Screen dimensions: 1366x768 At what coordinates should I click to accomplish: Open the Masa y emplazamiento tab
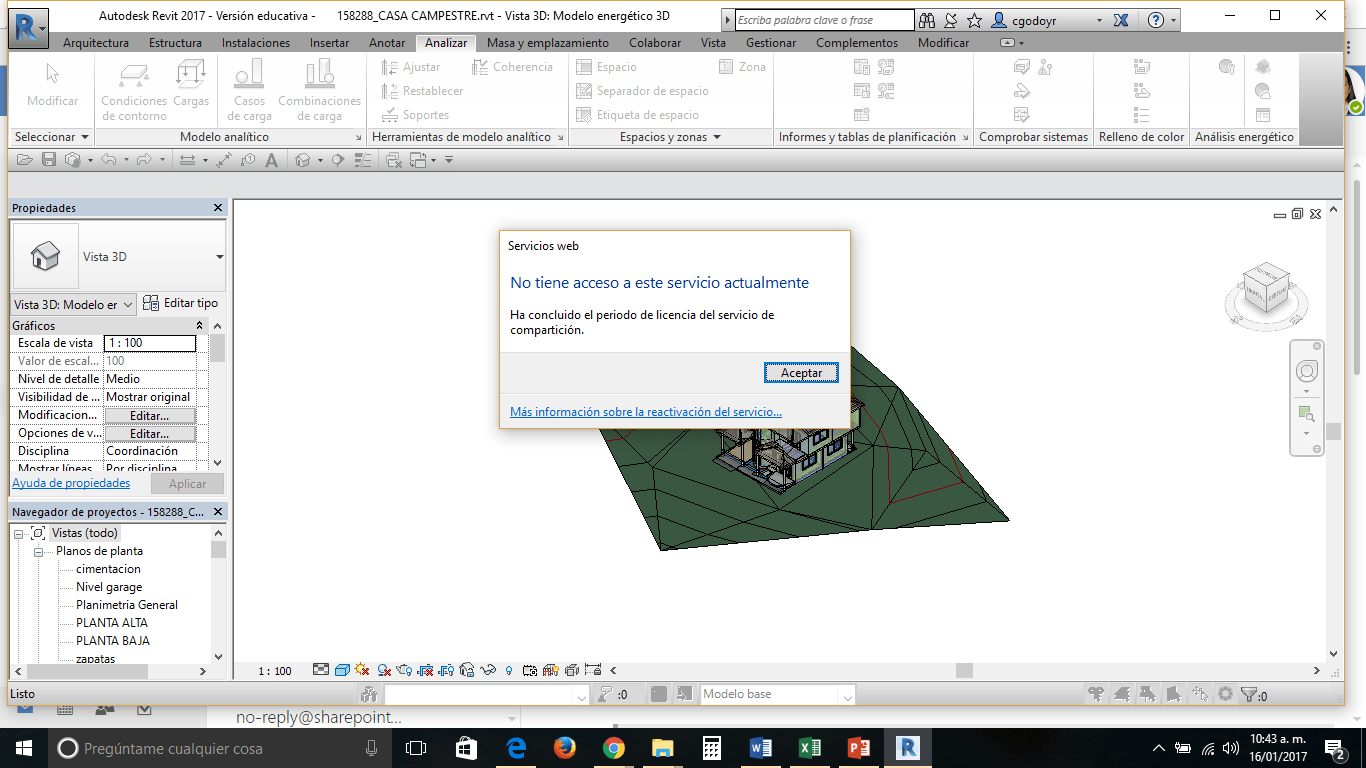click(x=548, y=43)
